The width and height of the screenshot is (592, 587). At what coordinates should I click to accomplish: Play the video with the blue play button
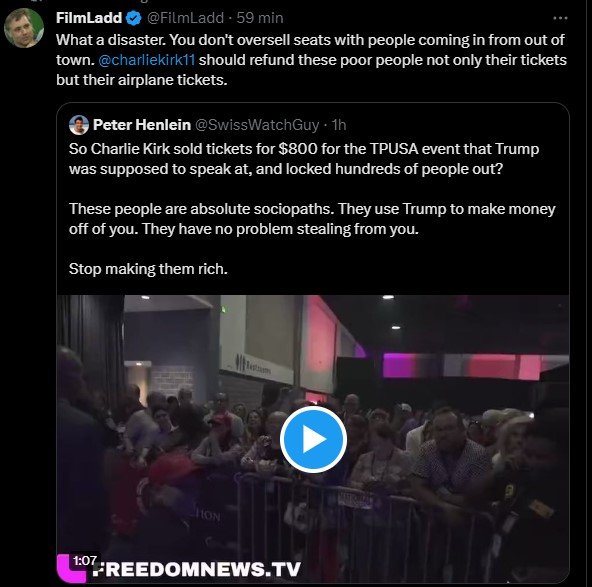coord(313,439)
